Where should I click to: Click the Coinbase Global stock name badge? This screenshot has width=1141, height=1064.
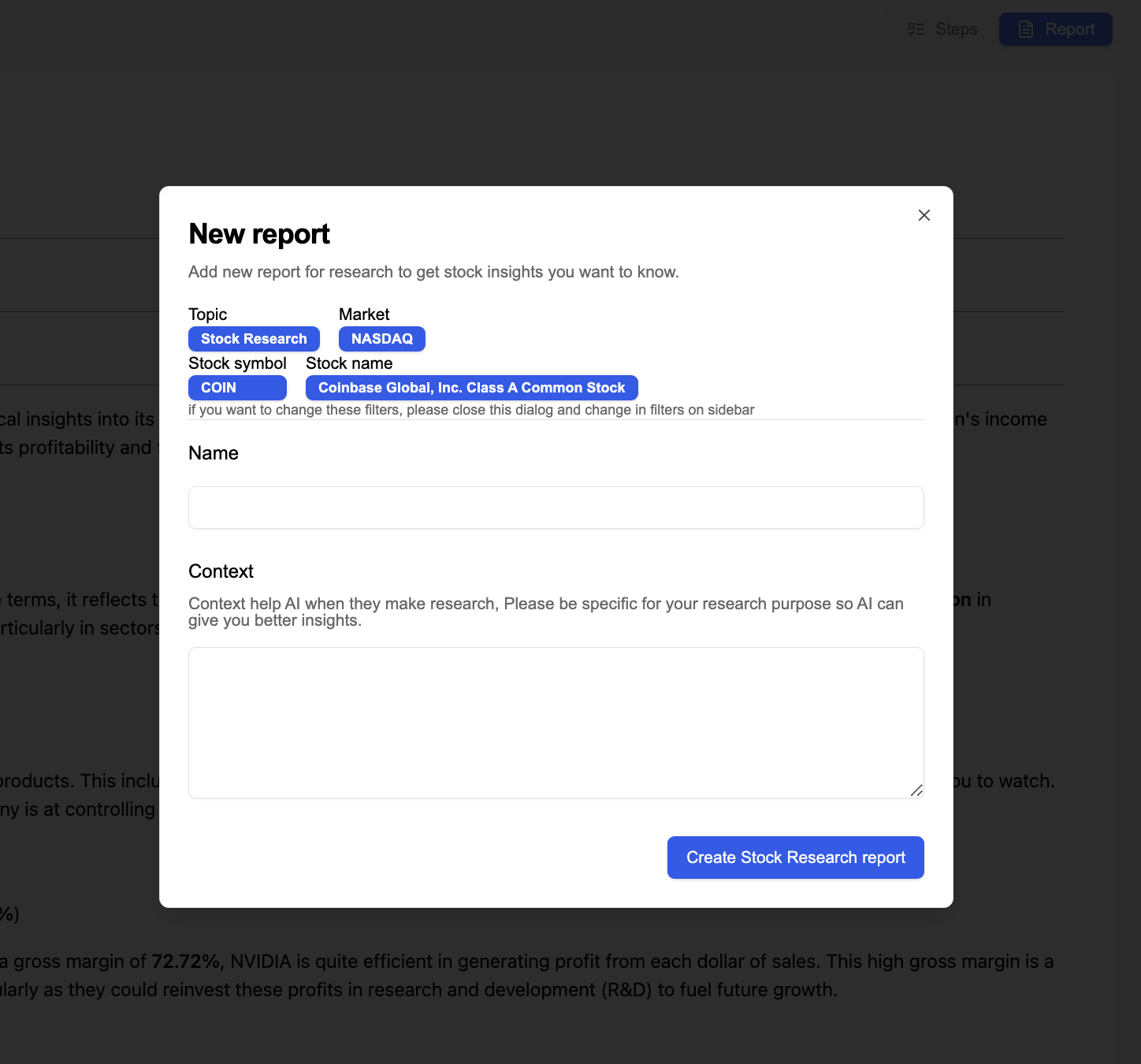472,388
